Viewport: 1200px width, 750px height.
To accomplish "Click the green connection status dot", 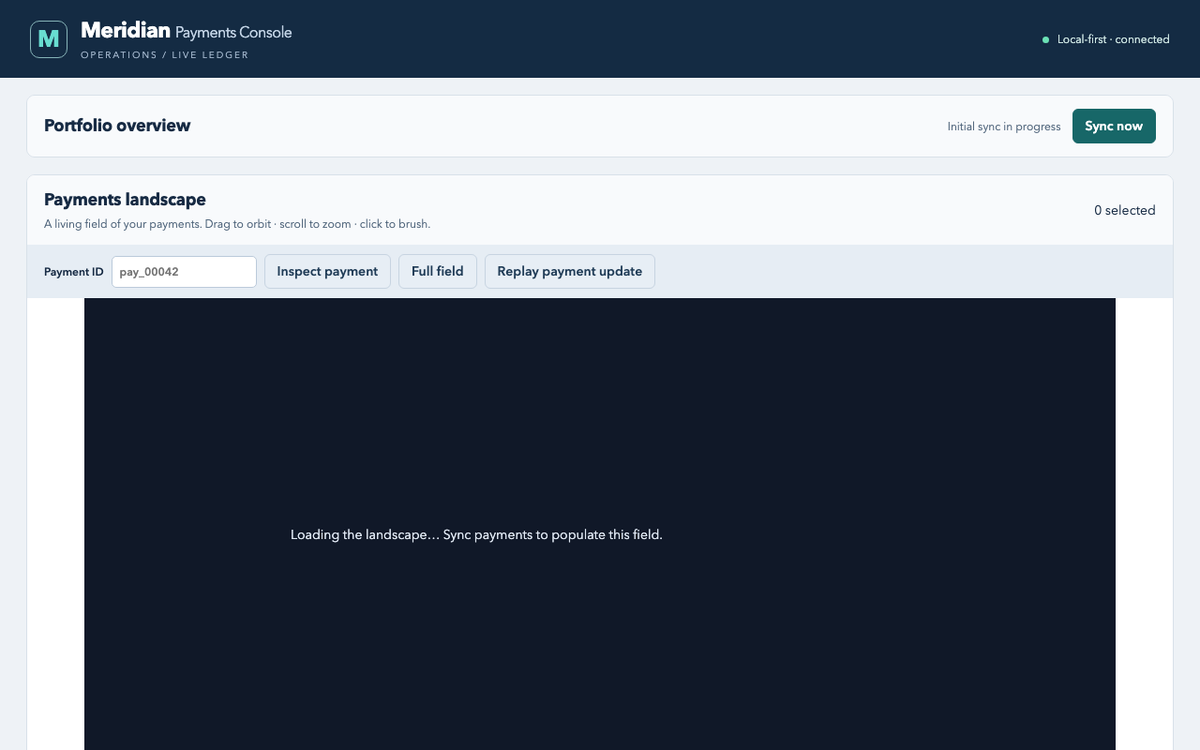I will 1046,40.
